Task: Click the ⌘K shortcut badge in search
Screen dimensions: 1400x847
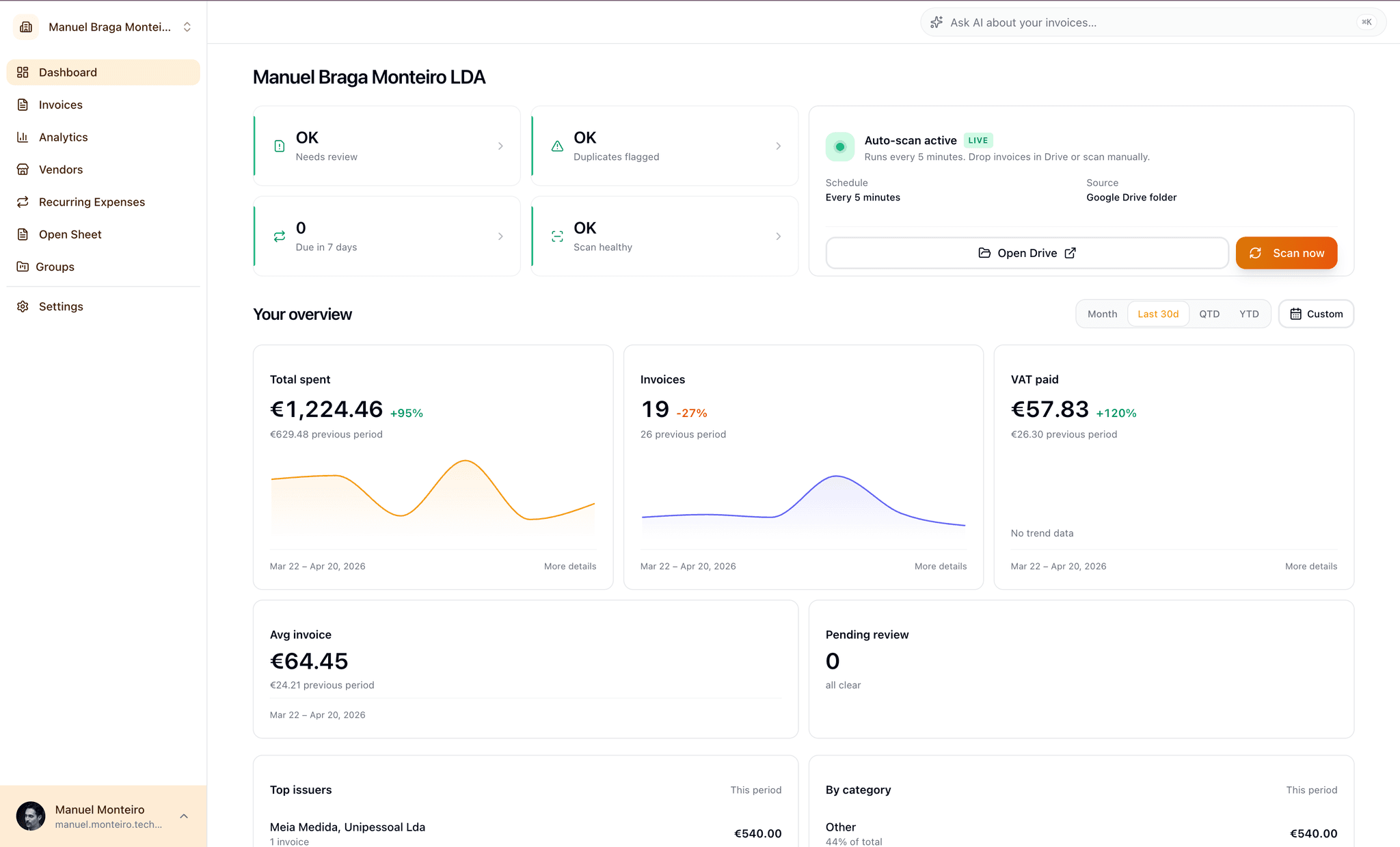Action: [x=1367, y=22]
